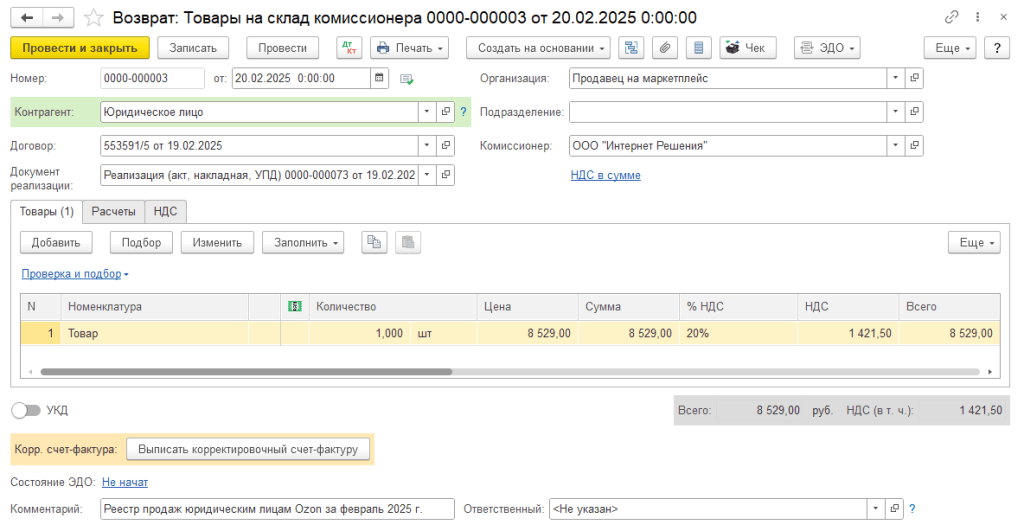The image size is (1024, 531).
Task: Copy rows icon in goods table toolbar
Action: point(375,242)
